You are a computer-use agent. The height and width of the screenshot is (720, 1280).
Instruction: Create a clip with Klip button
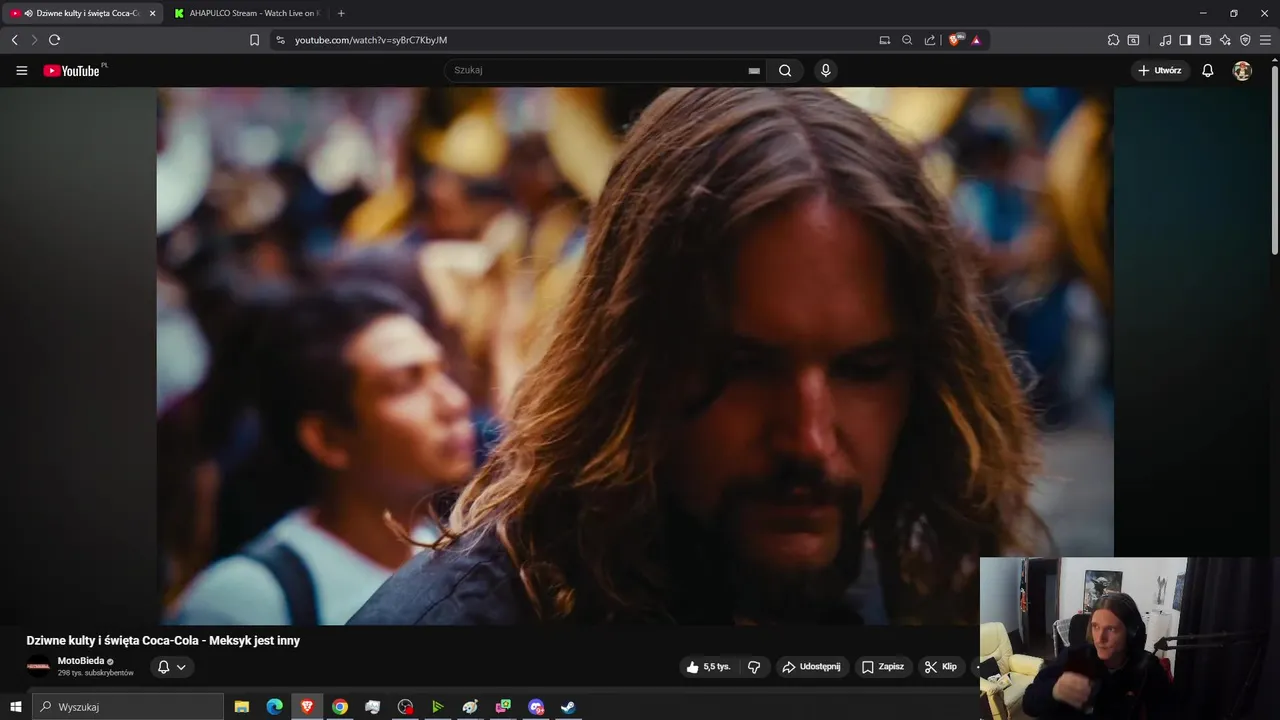941,667
